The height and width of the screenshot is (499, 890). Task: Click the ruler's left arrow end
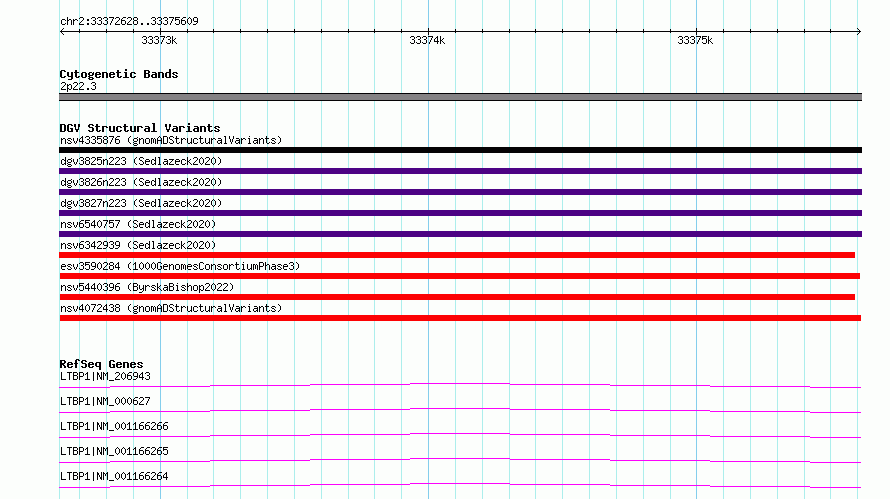(x=62, y=31)
